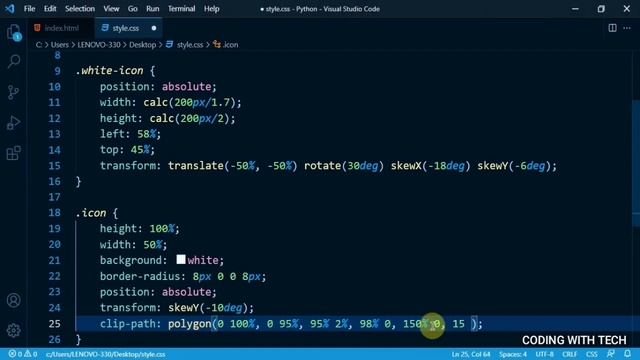Click the height: 100% declaration on line 19
This screenshot has height=360, width=640.
click(x=140, y=229)
